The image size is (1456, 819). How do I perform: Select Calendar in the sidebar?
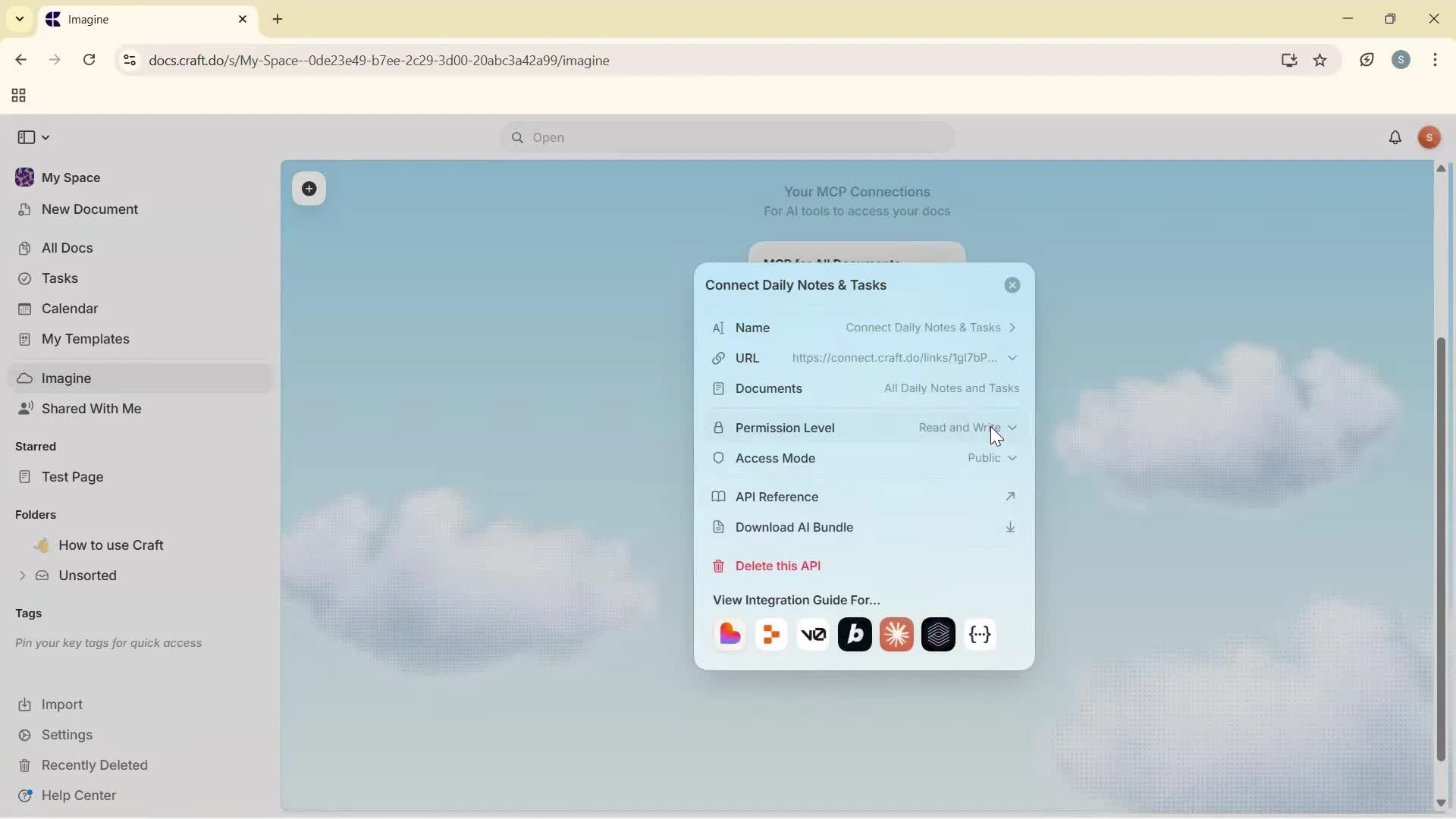point(68,309)
